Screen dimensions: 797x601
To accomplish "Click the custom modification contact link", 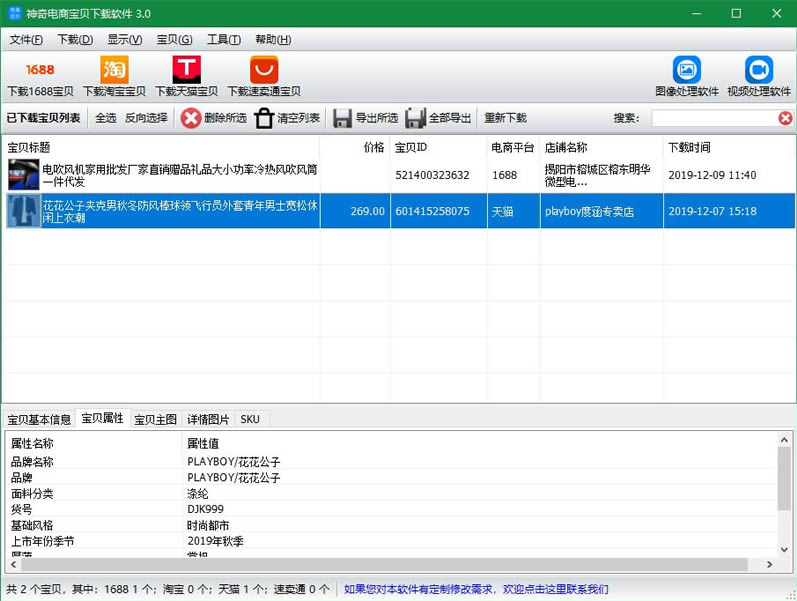I will click(x=475, y=589).
